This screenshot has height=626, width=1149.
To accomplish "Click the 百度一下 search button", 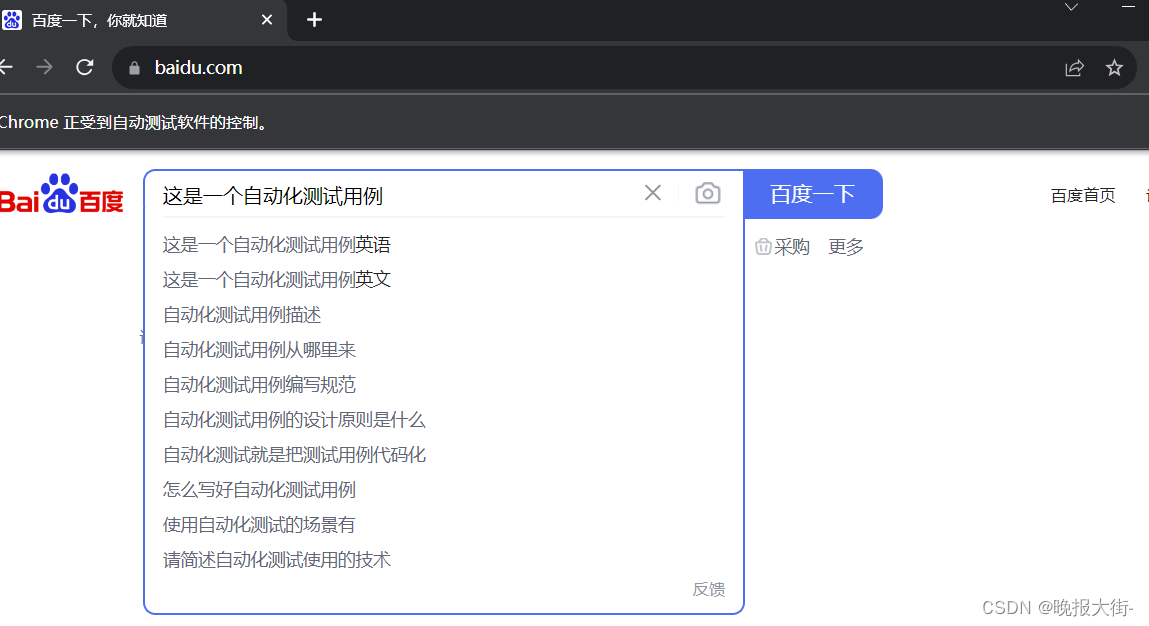I will [813, 193].
